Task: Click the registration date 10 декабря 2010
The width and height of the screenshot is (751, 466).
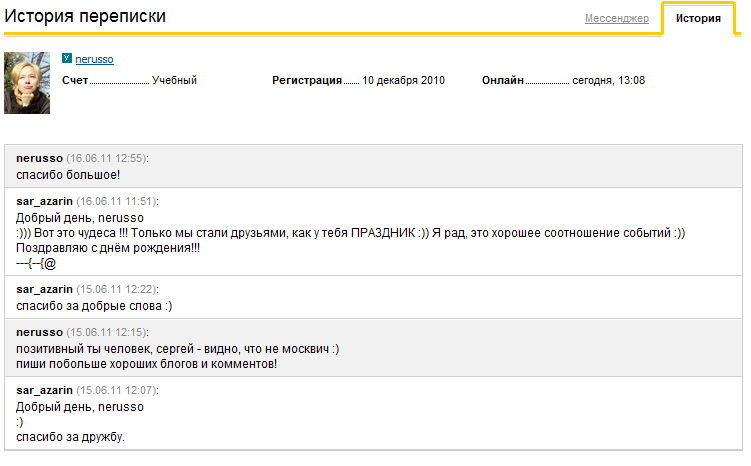Action: 403,80
